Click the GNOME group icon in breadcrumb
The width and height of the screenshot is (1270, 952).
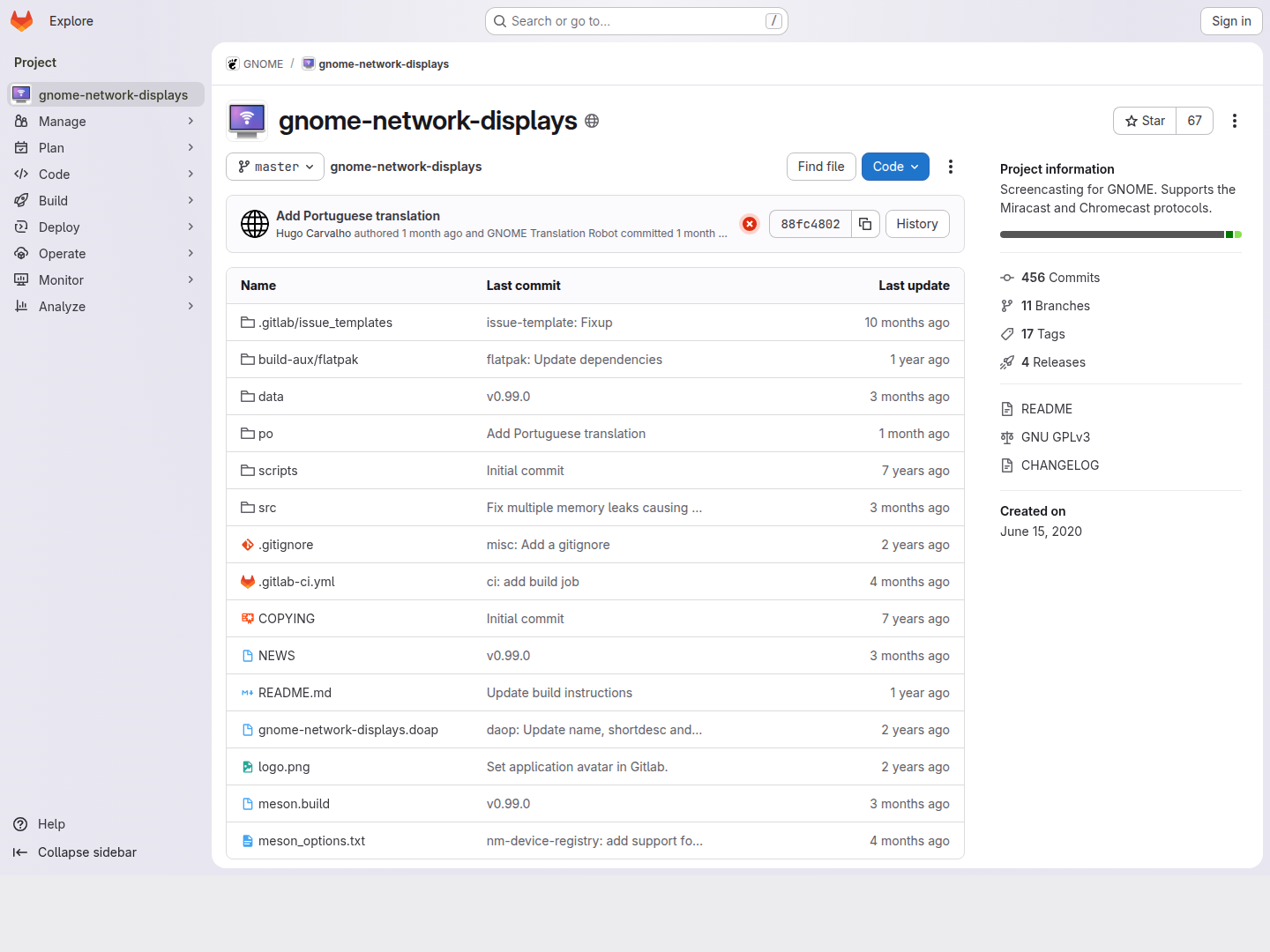(x=233, y=64)
